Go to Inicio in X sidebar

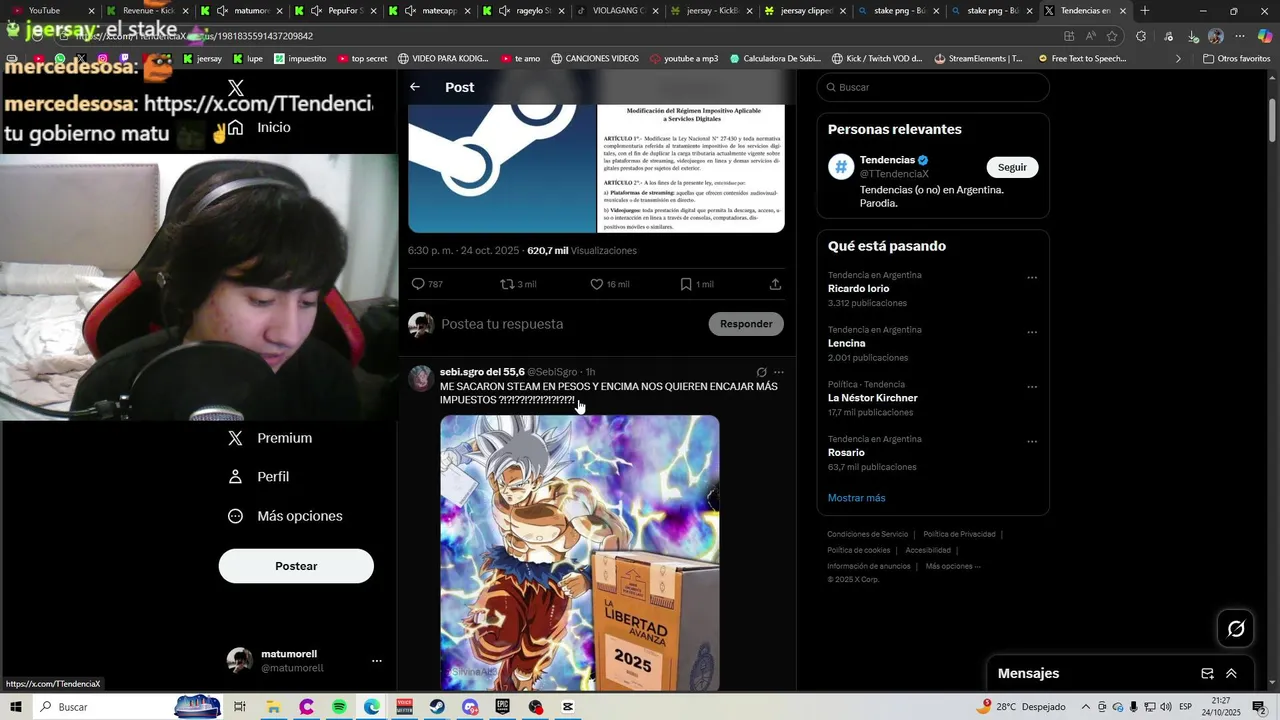pyautogui.click(x=259, y=127)
